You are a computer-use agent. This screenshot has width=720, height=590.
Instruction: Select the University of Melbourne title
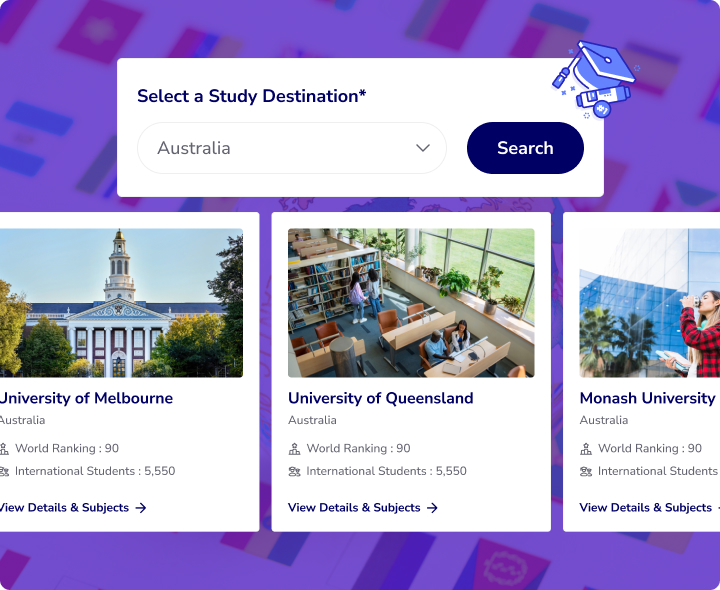click(86, 398)
